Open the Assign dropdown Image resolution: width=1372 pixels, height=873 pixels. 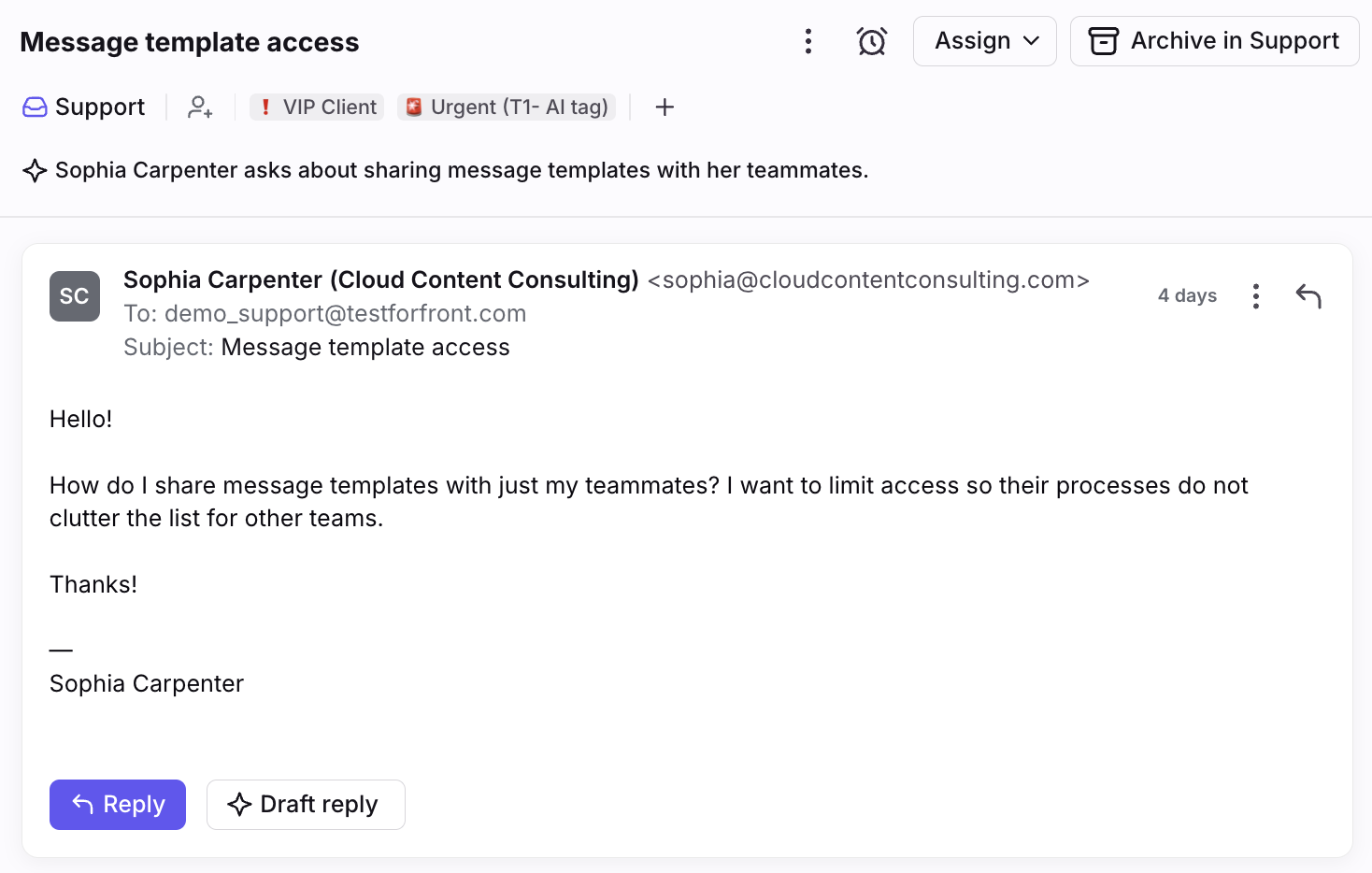985,41
